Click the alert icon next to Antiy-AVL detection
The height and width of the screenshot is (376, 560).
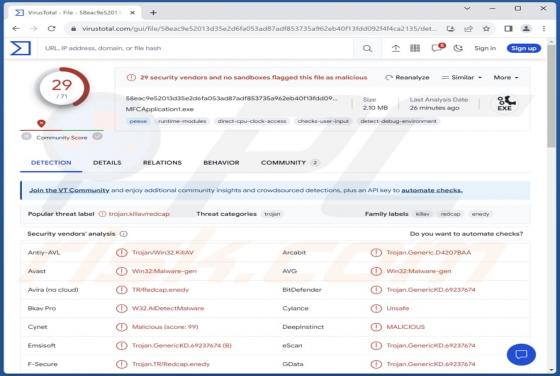tap(121, 252)
